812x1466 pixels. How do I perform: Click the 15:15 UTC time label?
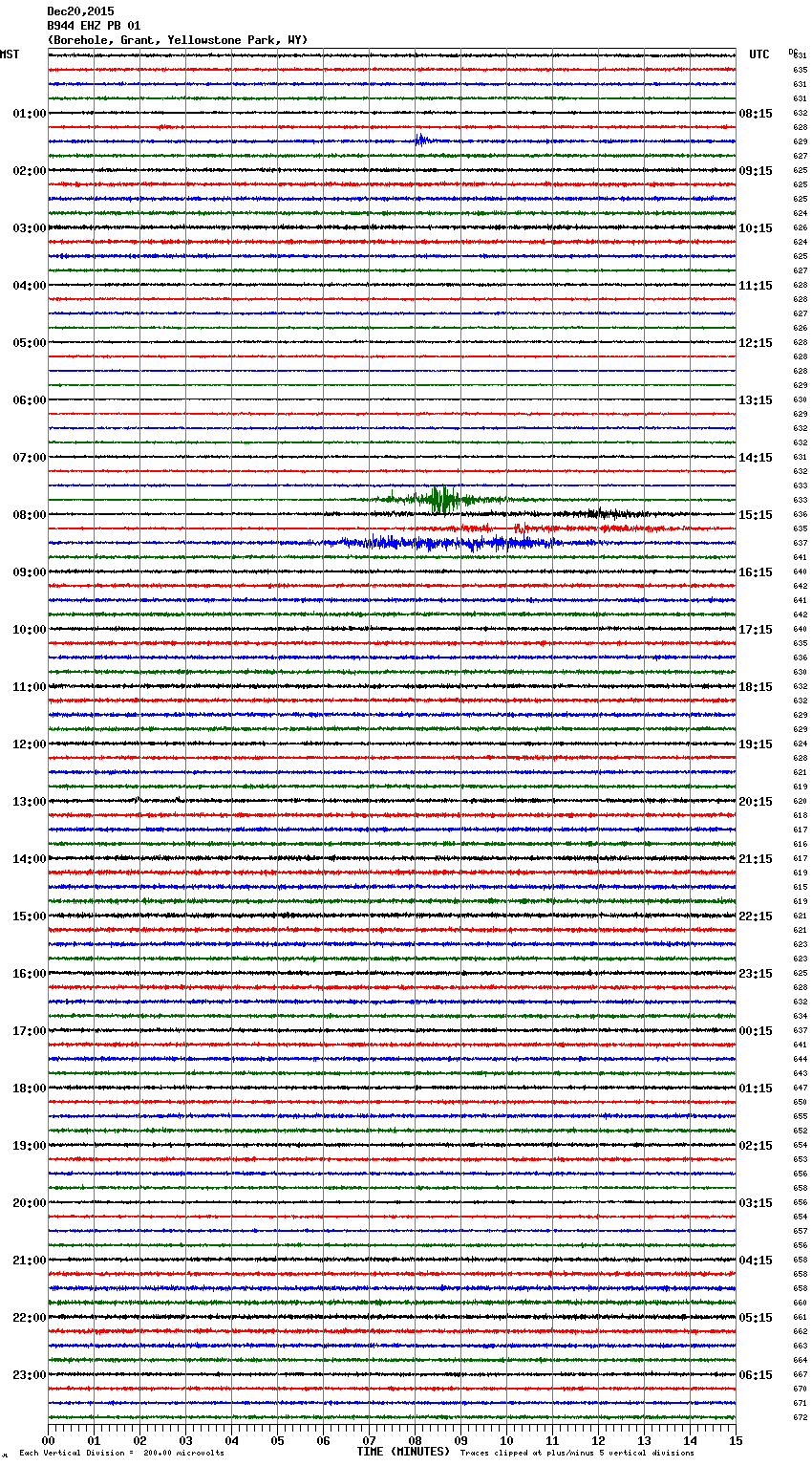coord(756,515)
